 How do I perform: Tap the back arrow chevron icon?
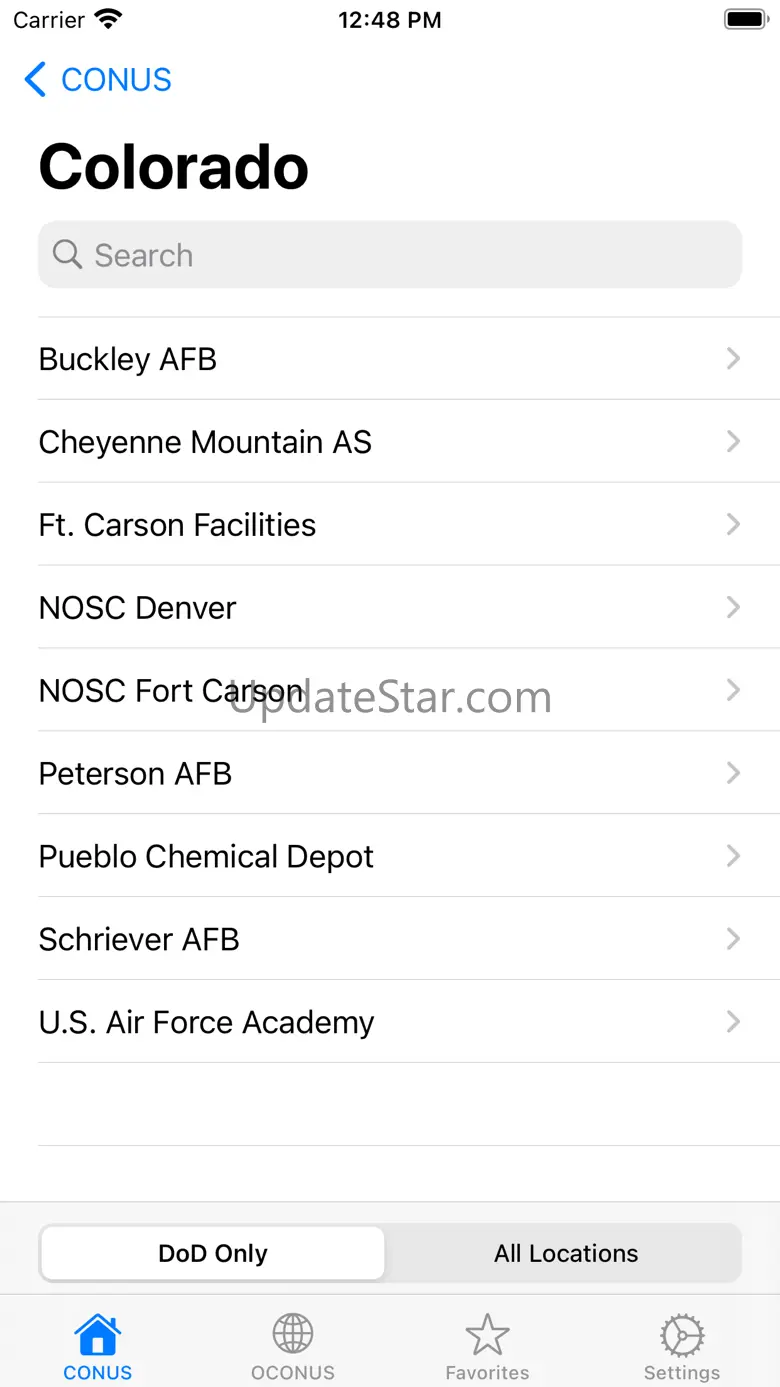click(x=35, y=80)
